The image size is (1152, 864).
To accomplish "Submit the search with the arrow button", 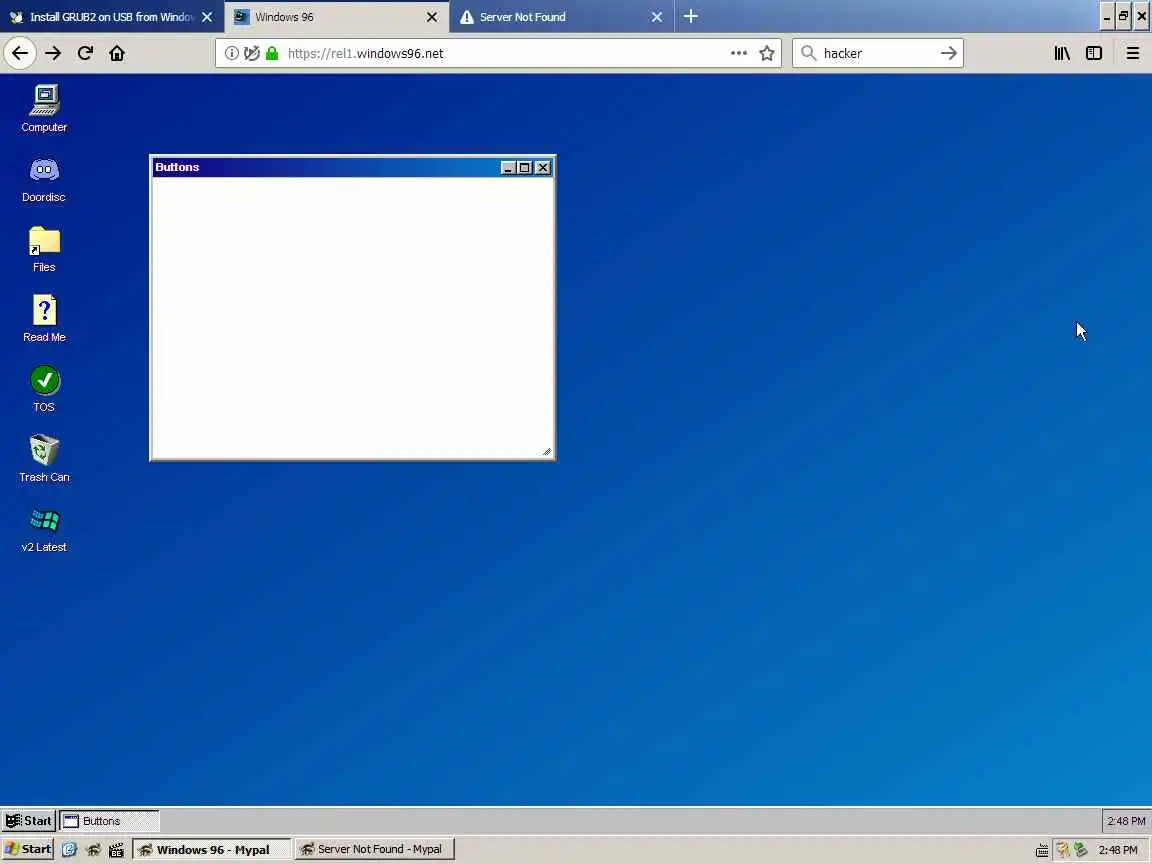I will click(x=948, y=53).
